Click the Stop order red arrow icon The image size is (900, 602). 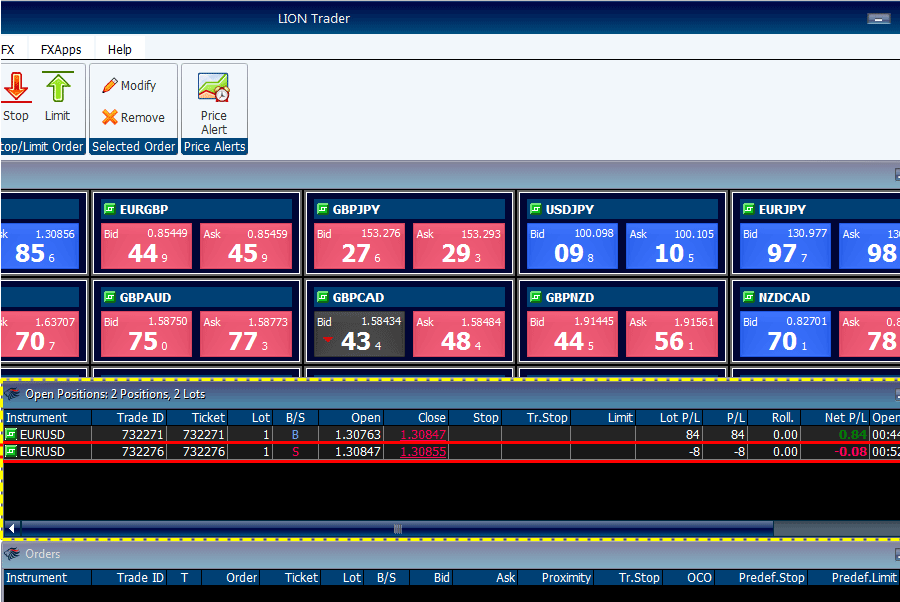point(15,87)
